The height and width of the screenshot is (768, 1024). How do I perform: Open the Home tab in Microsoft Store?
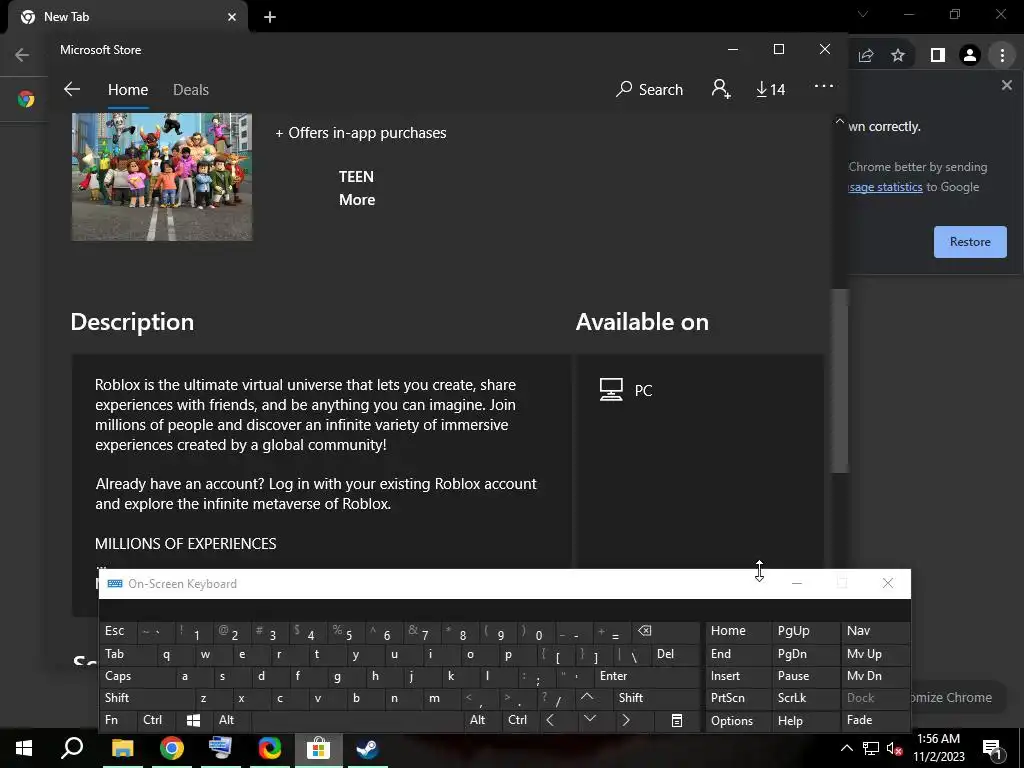pyautogui.click(x=128, y=89)
